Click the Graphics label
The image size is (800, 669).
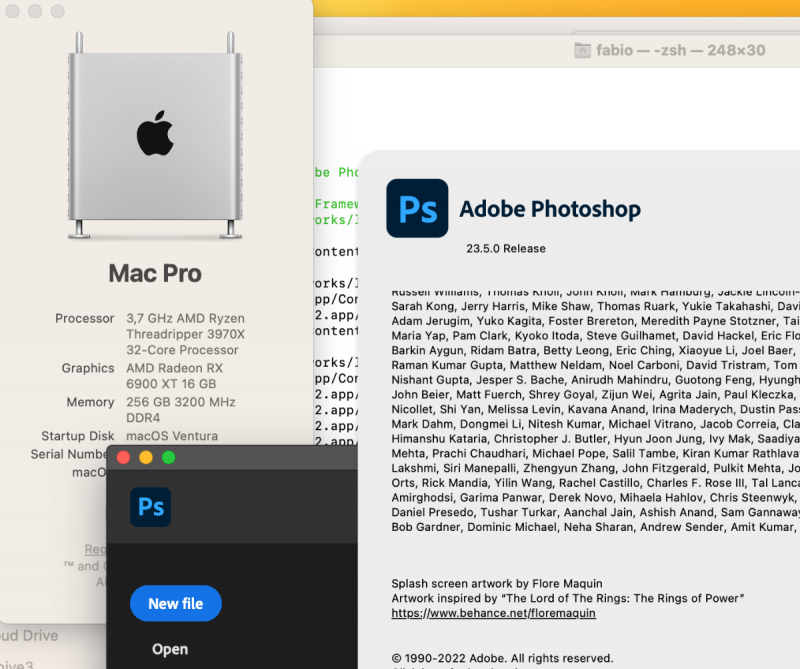click(x=88, y=368)
